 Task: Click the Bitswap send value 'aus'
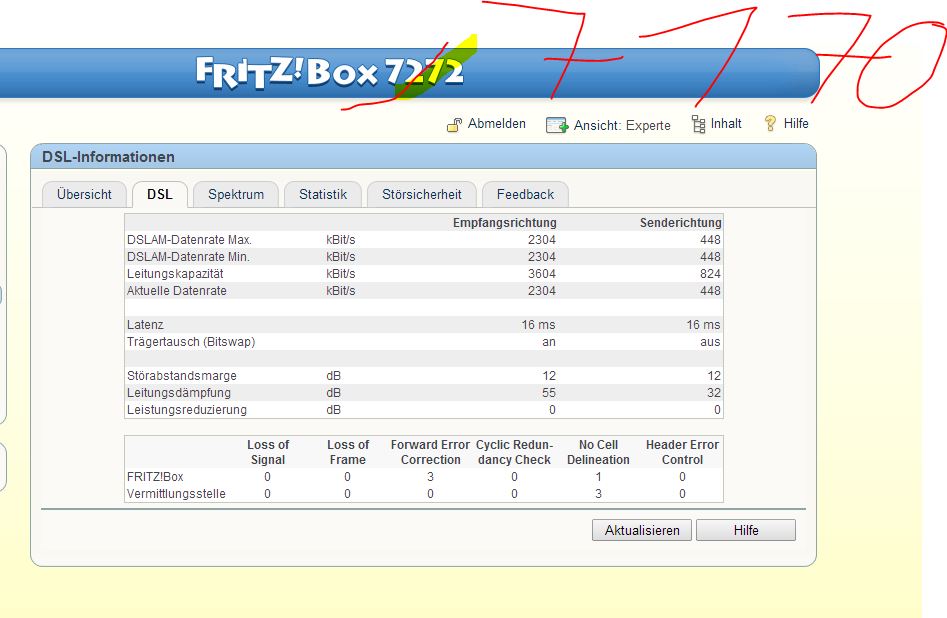click(710, 341)
